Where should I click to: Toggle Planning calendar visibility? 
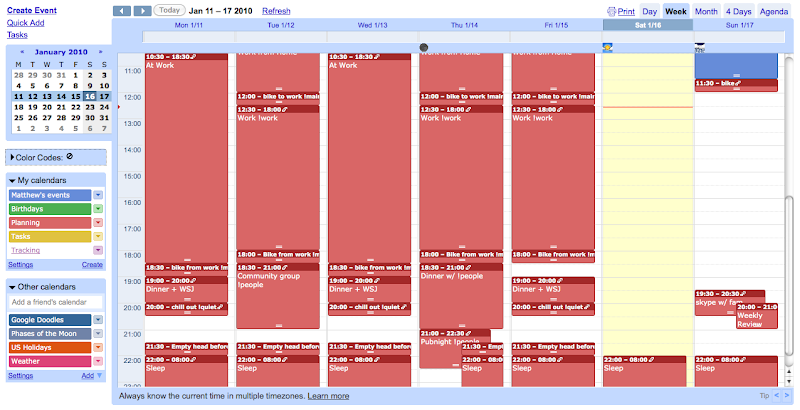pos(50,222)
